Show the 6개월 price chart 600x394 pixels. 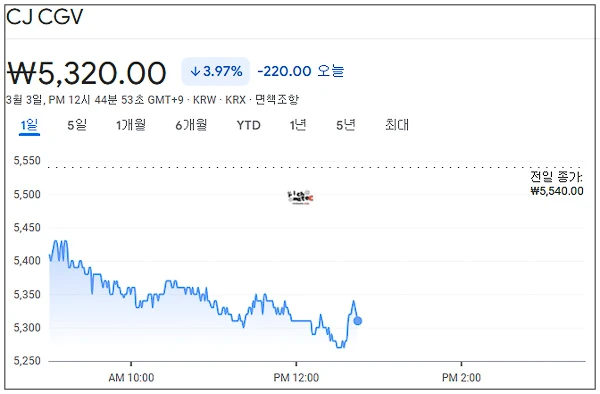pos(191,125)
